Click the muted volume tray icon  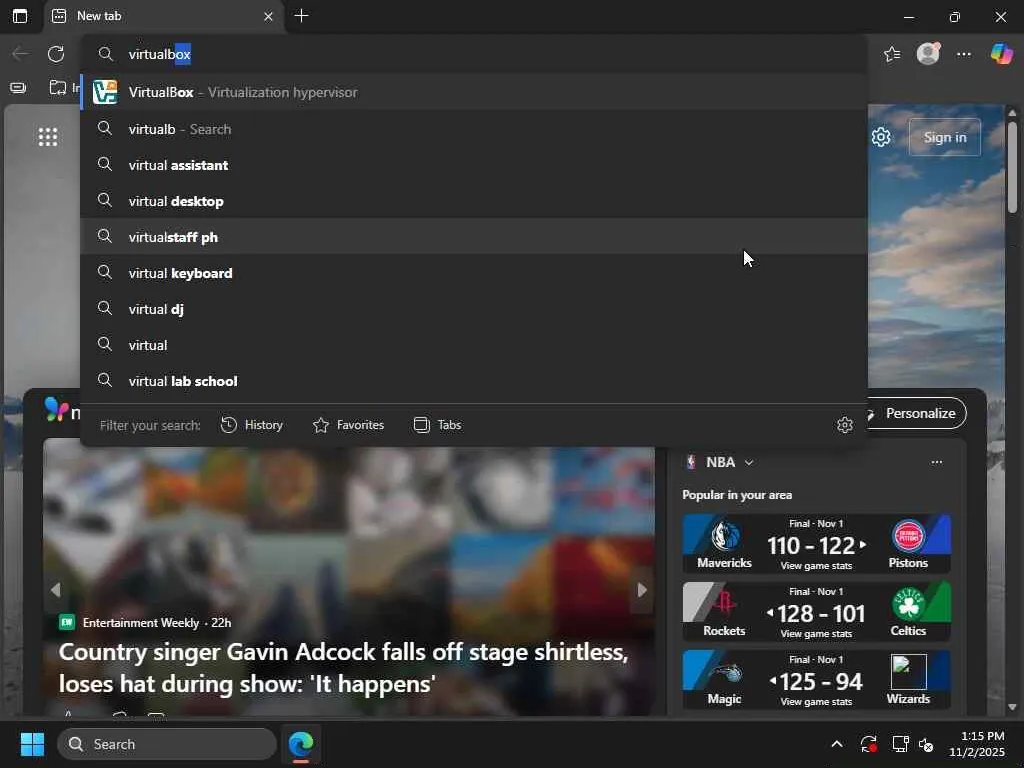926,744
